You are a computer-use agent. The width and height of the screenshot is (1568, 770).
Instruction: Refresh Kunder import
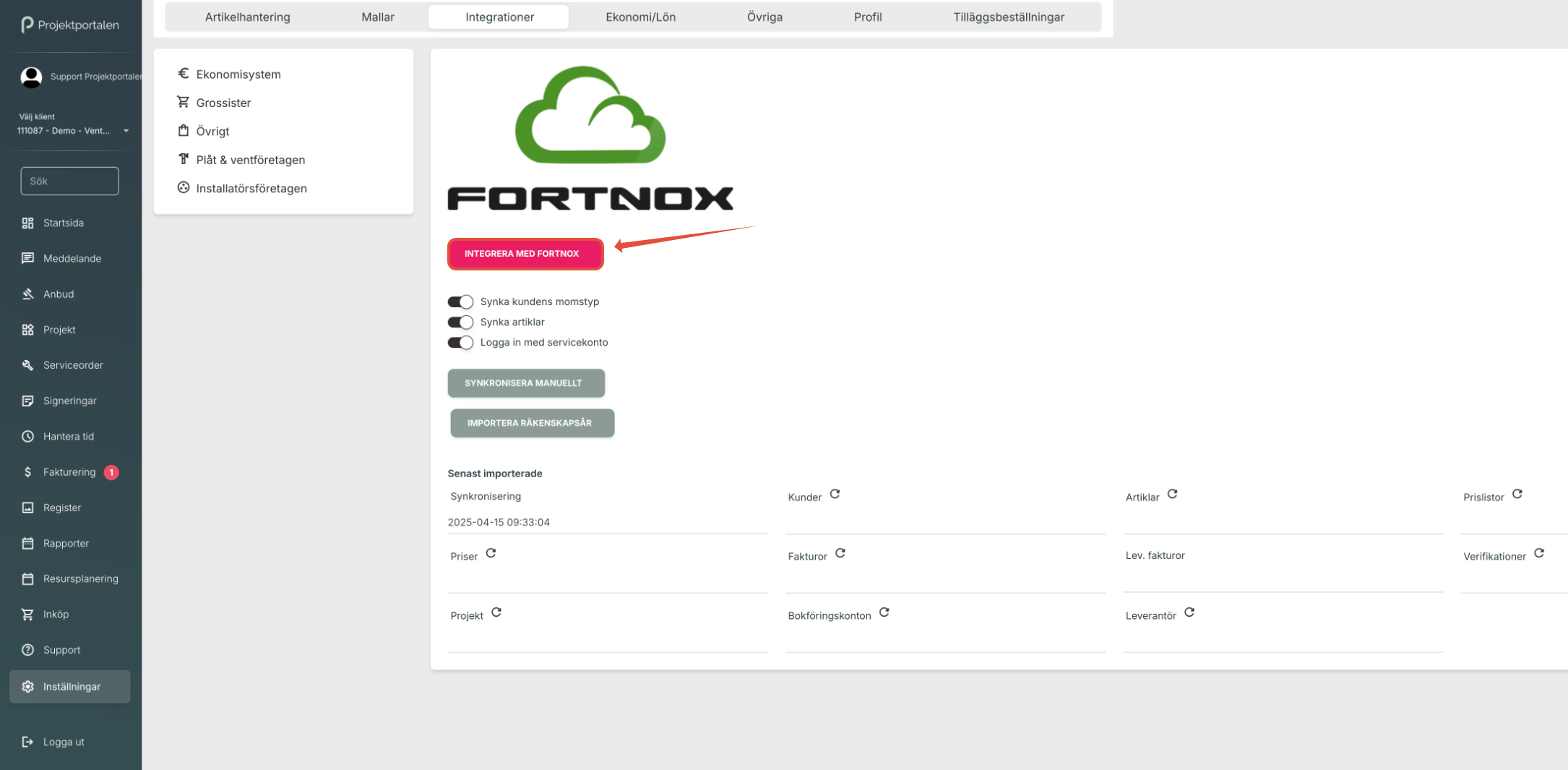pyautogui.click(x=835, y=494)
